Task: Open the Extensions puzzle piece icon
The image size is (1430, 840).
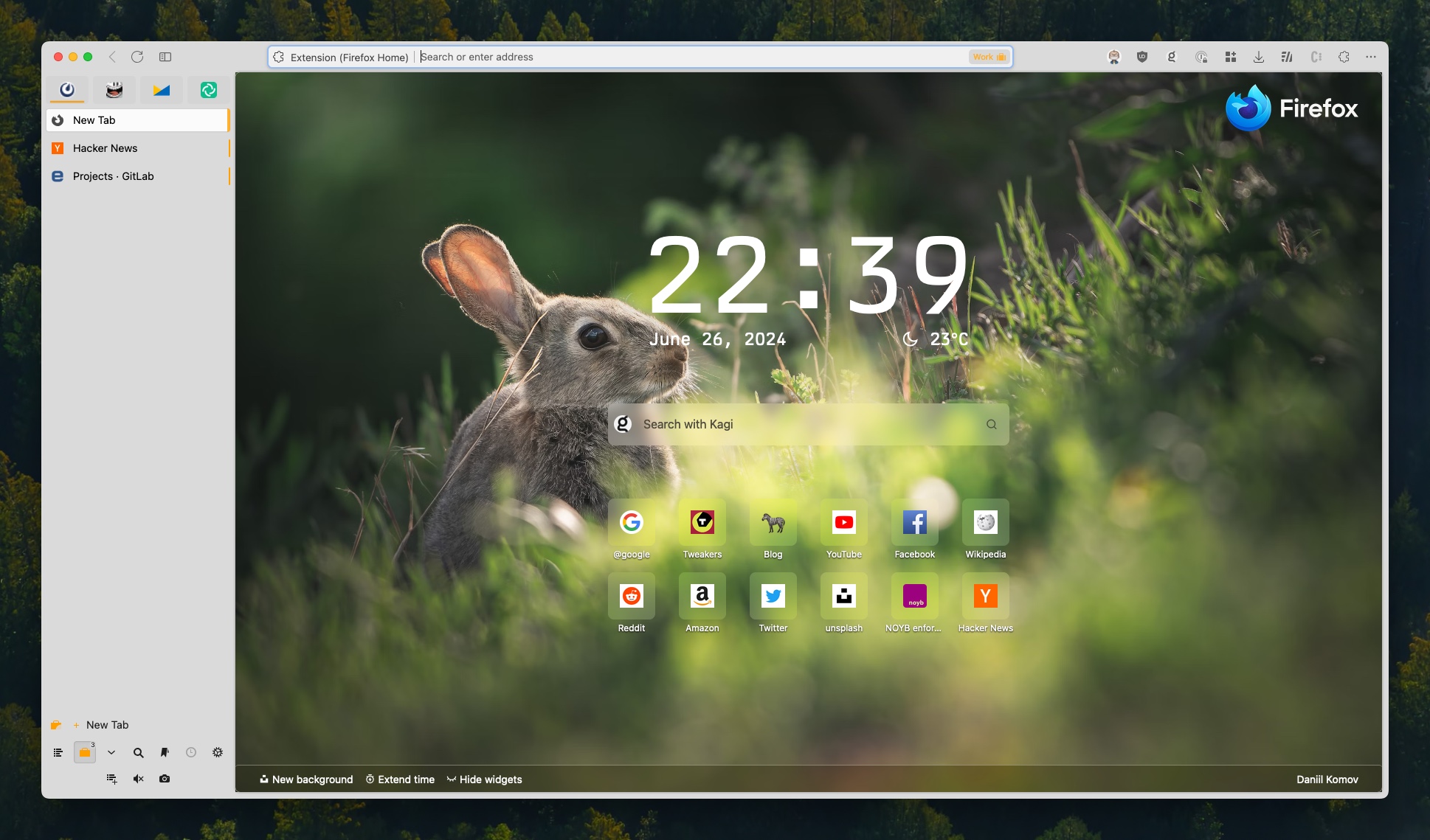Action: [x=1344, y=57]
